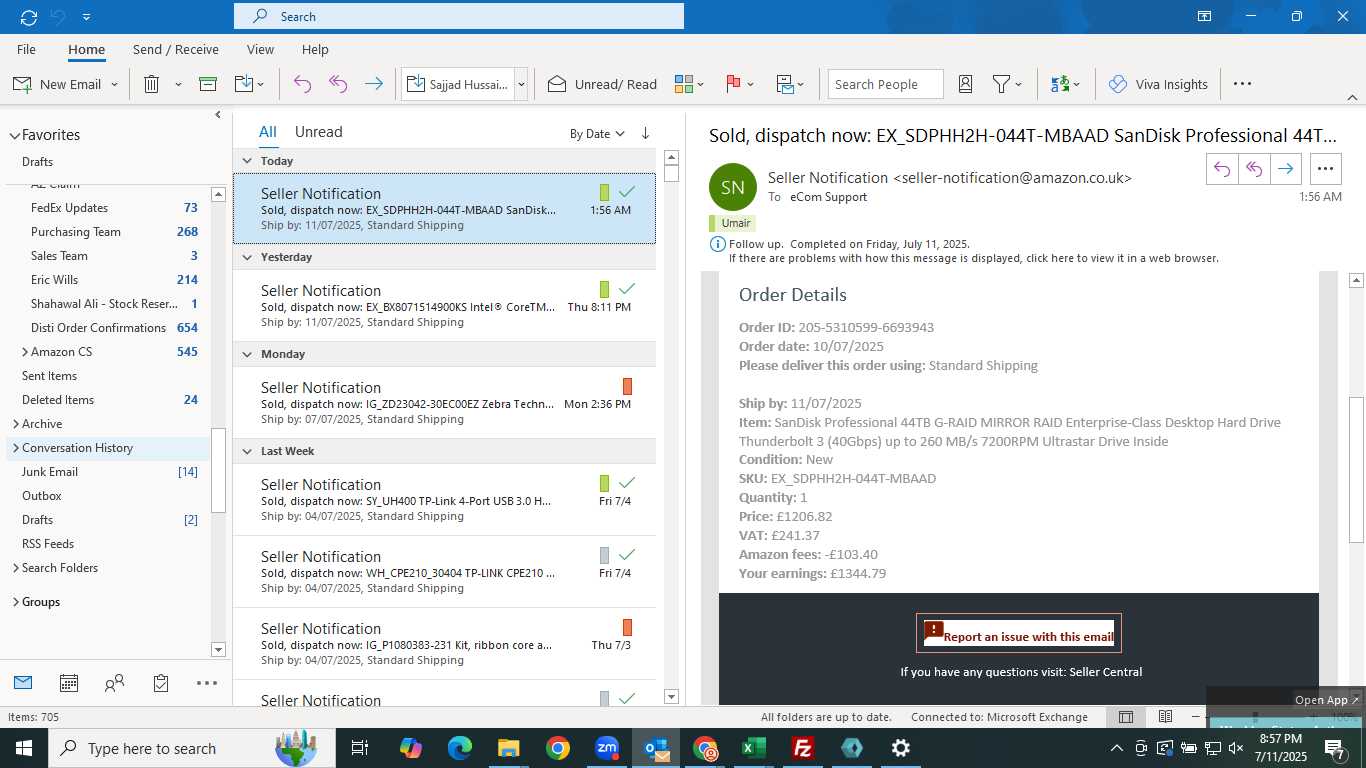Open the File menu
The image size is (1366, 768).
click(26, 49)
